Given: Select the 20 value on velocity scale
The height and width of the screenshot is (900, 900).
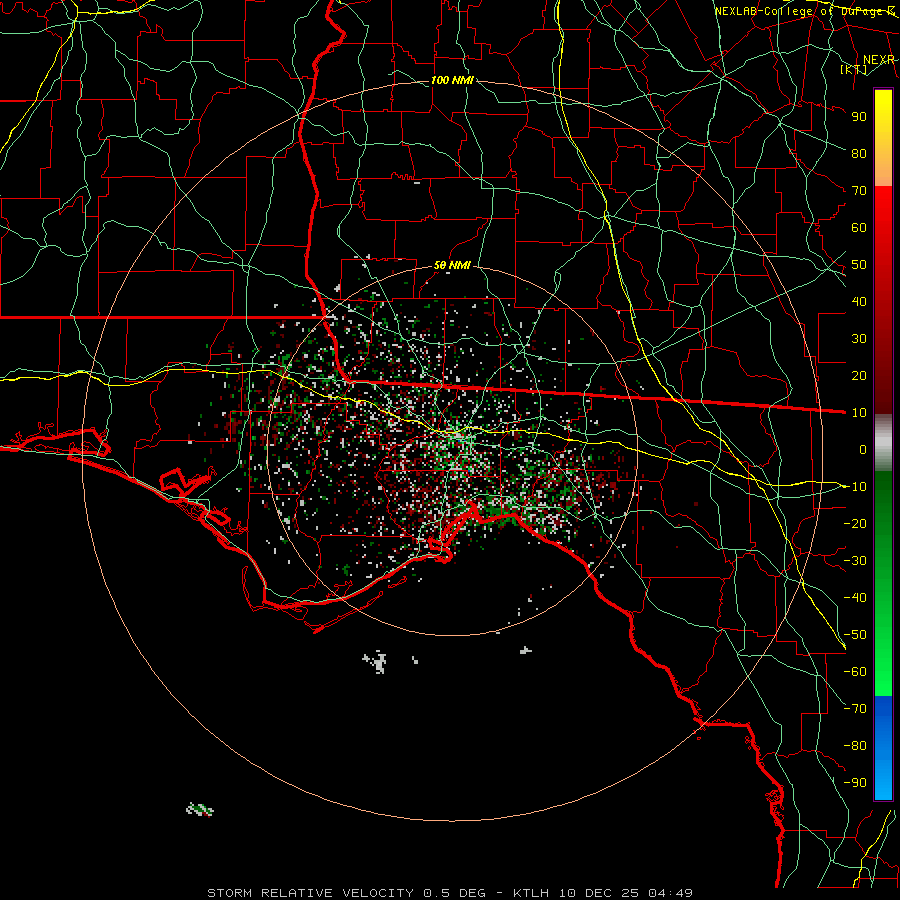Looking at the screenshot, I should tap(859, 375).
